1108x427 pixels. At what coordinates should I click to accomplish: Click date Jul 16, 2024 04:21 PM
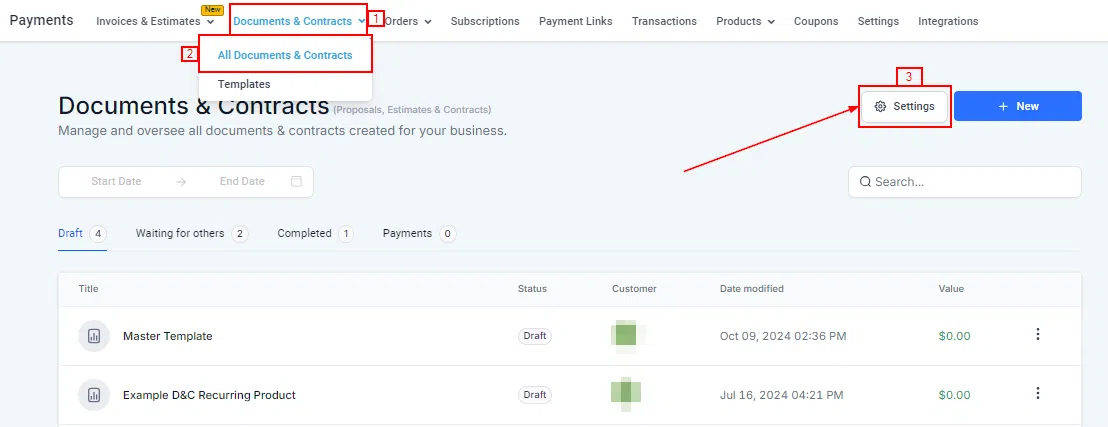782,395
